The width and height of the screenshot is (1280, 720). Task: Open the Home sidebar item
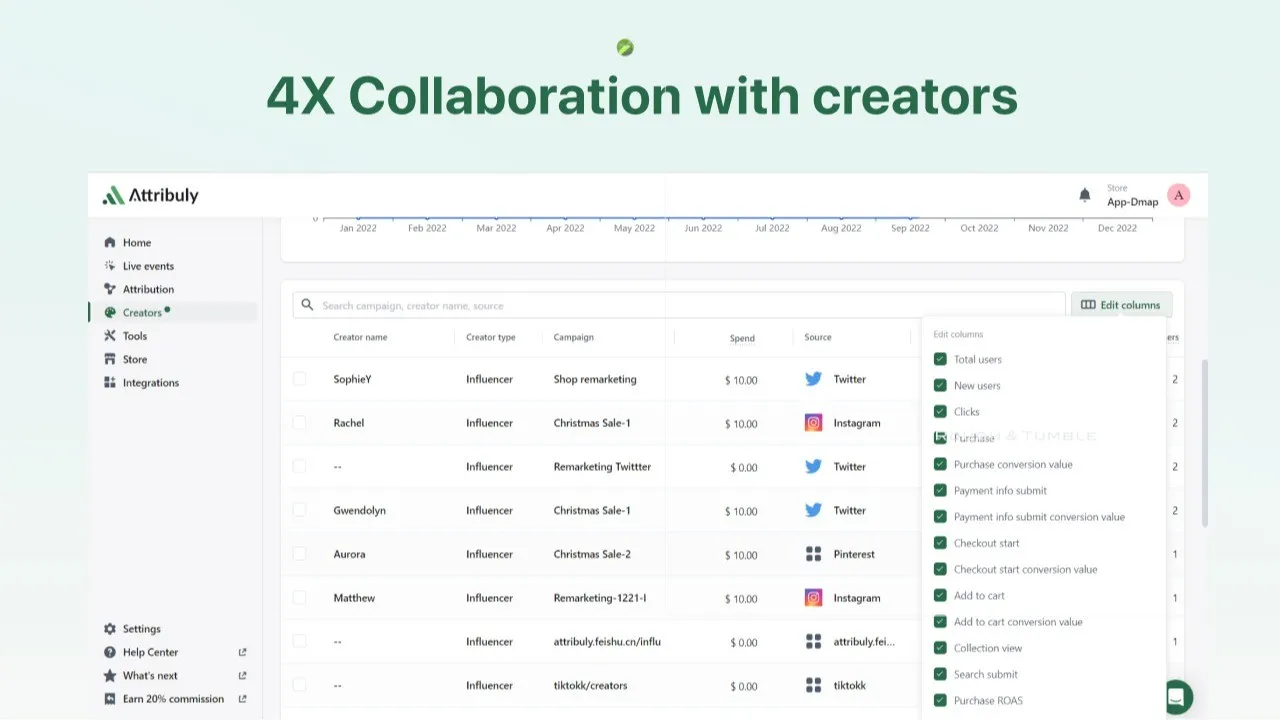137,242
